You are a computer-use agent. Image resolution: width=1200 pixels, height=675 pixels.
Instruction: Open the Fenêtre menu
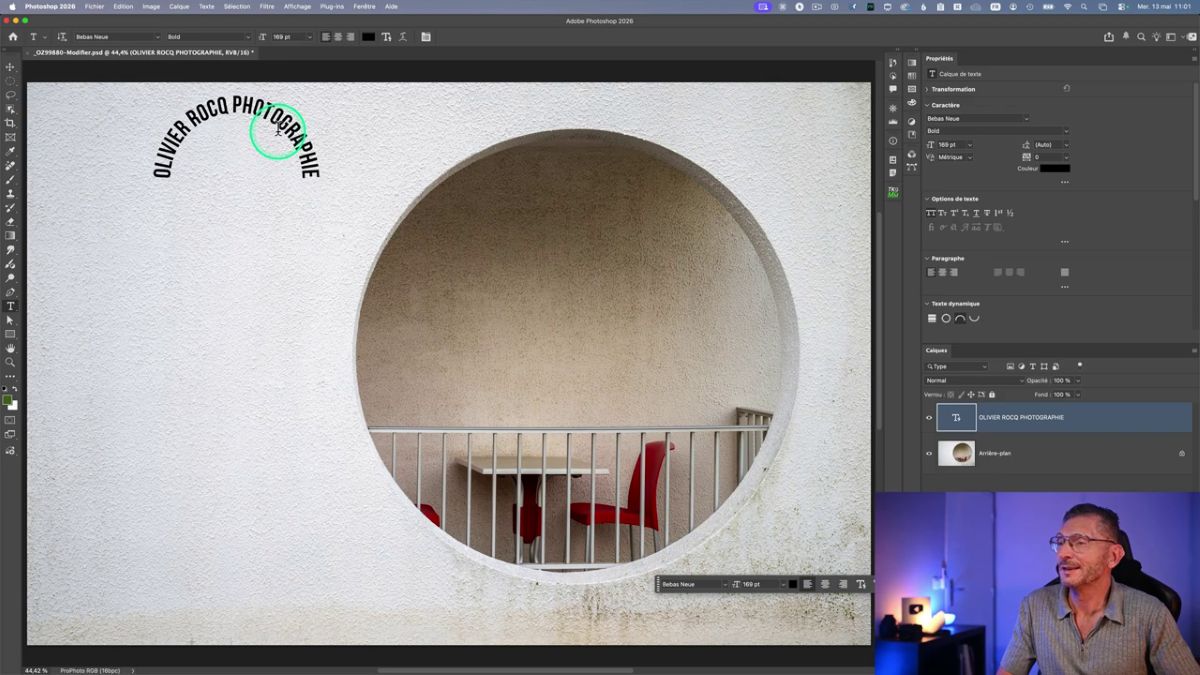tap(364, 6)
